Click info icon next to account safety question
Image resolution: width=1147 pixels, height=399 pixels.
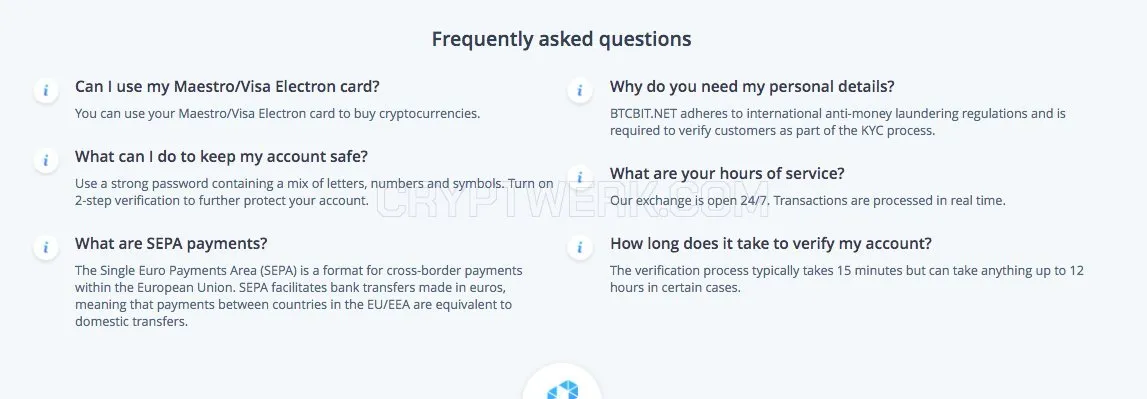coord(45,160)
